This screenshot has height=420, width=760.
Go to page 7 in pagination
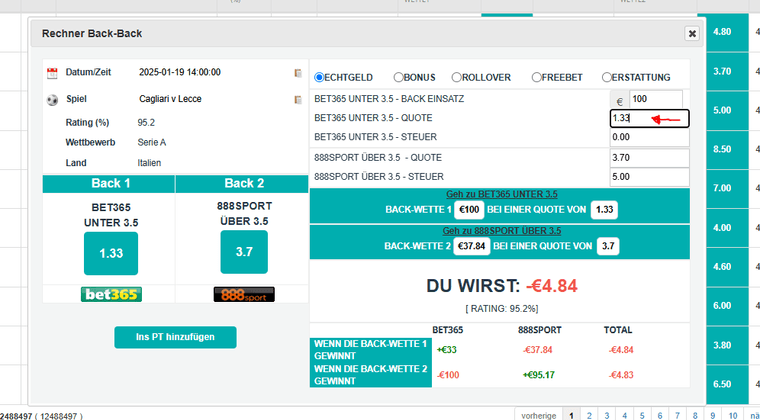point(677,415)
